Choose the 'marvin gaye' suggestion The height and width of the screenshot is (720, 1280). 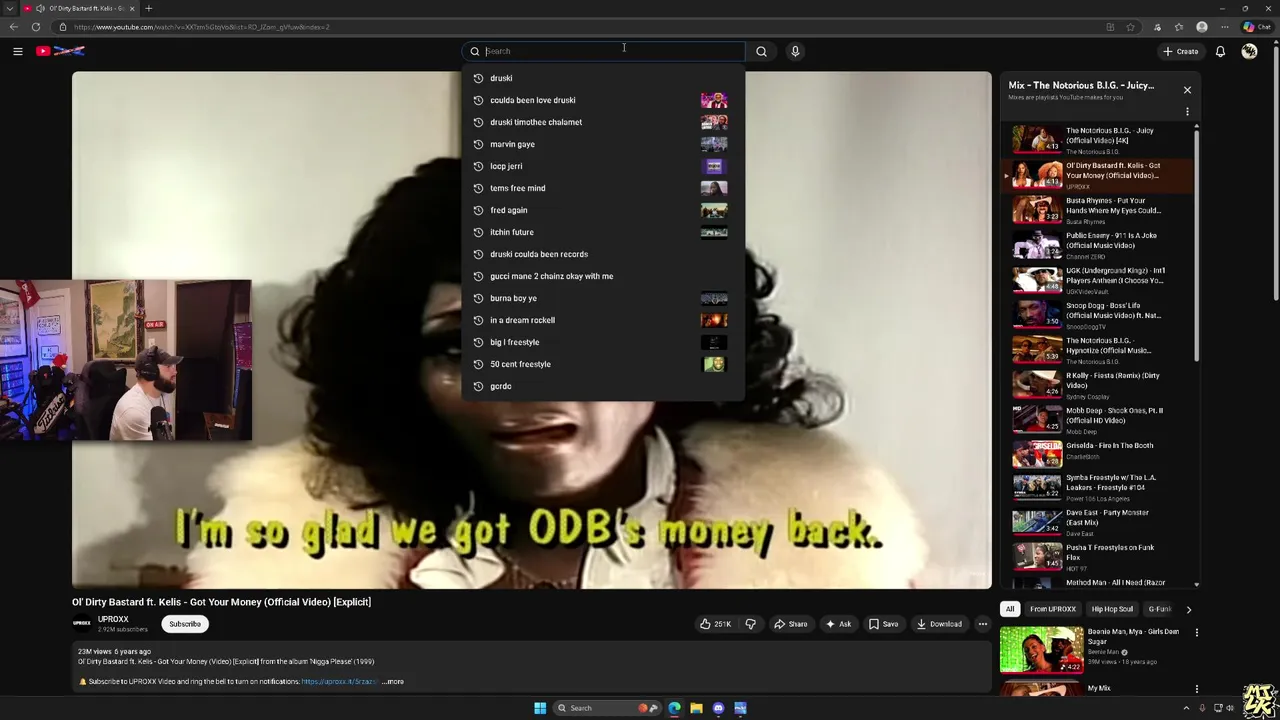coord(603,144)
